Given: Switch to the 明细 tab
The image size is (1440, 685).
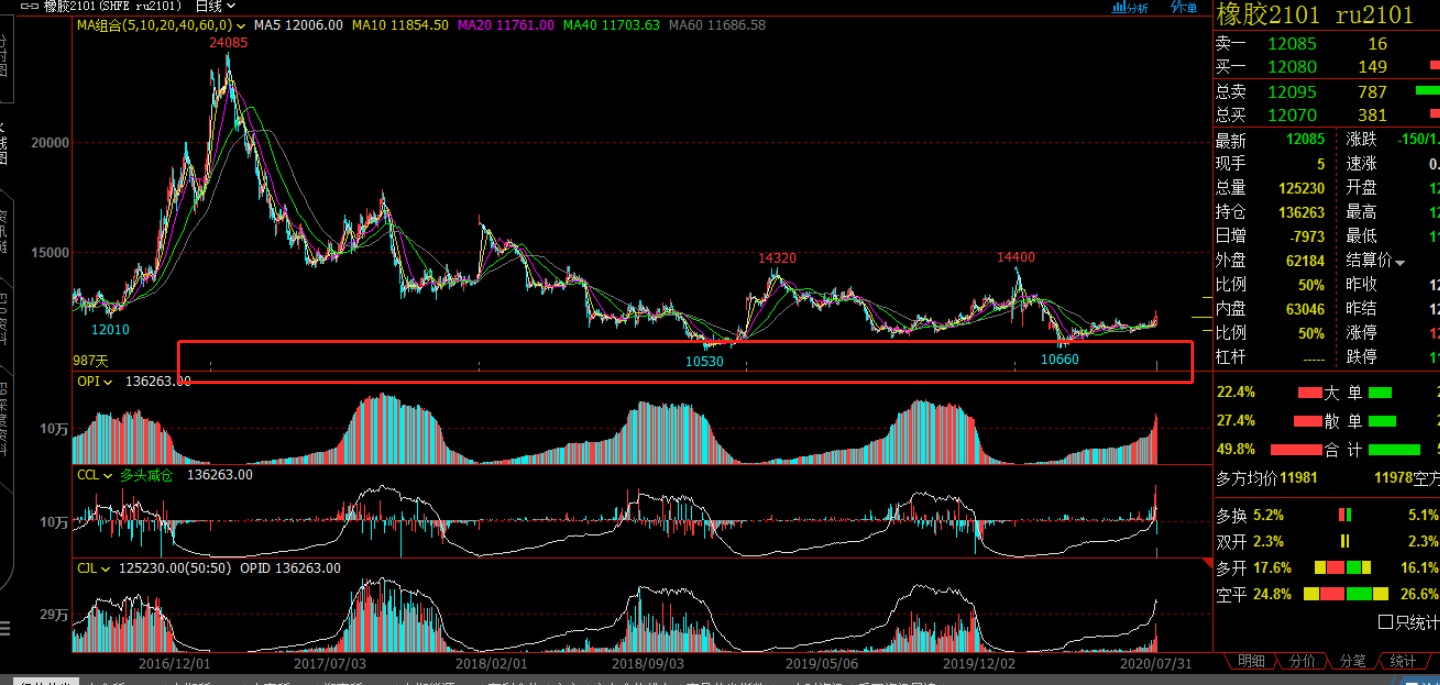Looking at the screenshot, I should (x=1250, y=661).
